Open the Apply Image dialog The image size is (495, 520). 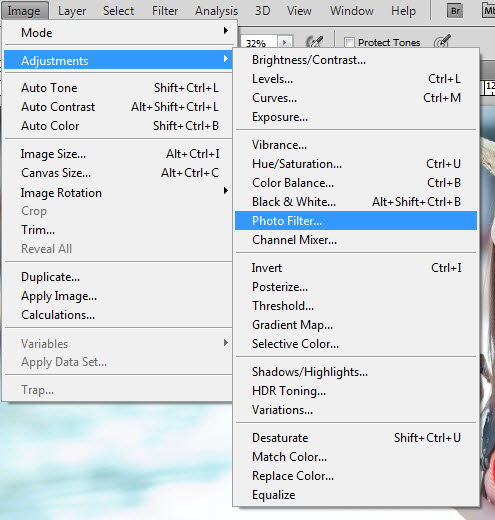tap(118, 296)
